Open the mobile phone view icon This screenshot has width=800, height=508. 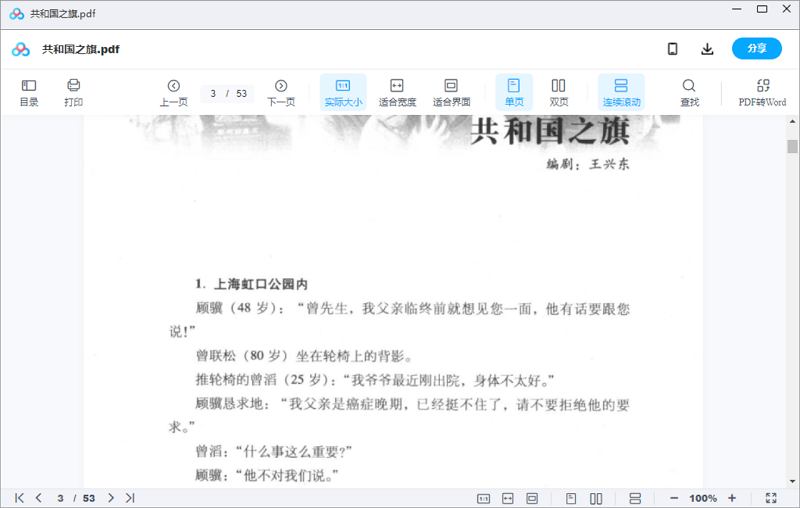[673, 49]
